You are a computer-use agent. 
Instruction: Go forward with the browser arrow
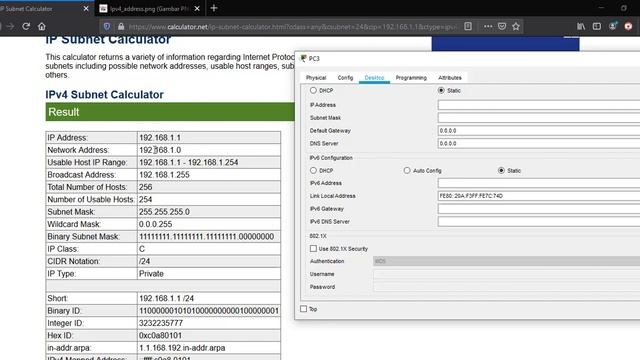point(10,27)
